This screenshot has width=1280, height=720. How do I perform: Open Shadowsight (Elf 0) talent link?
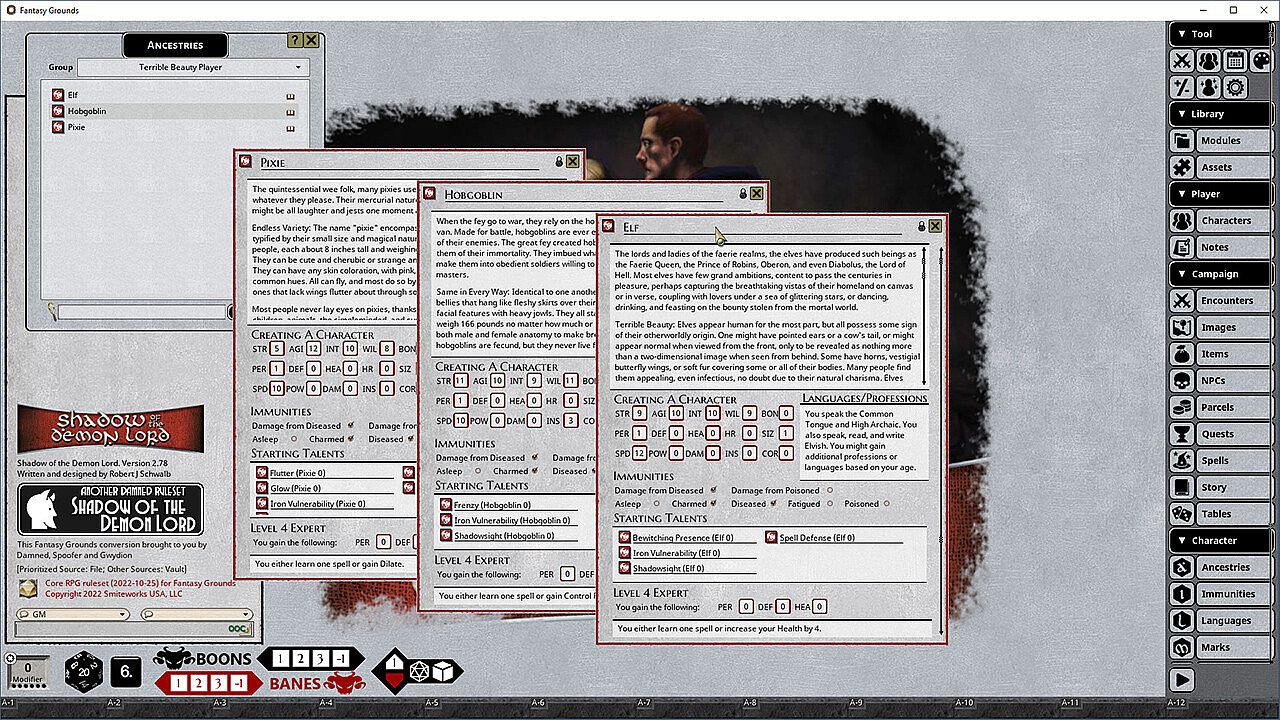point(624,568)
